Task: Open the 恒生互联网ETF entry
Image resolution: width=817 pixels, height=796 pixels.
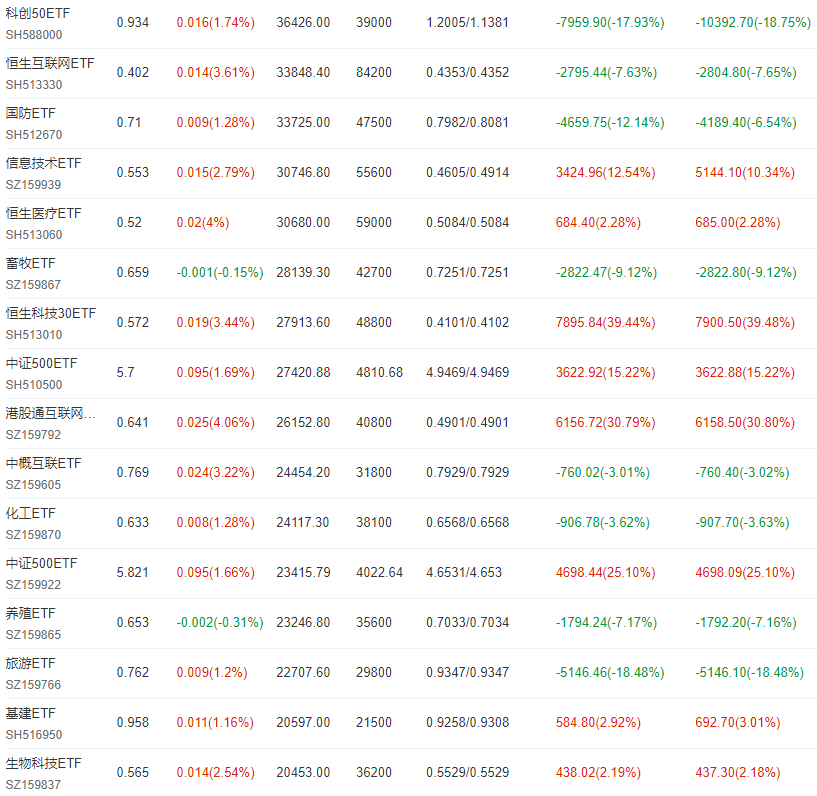Action: [50, 63]
